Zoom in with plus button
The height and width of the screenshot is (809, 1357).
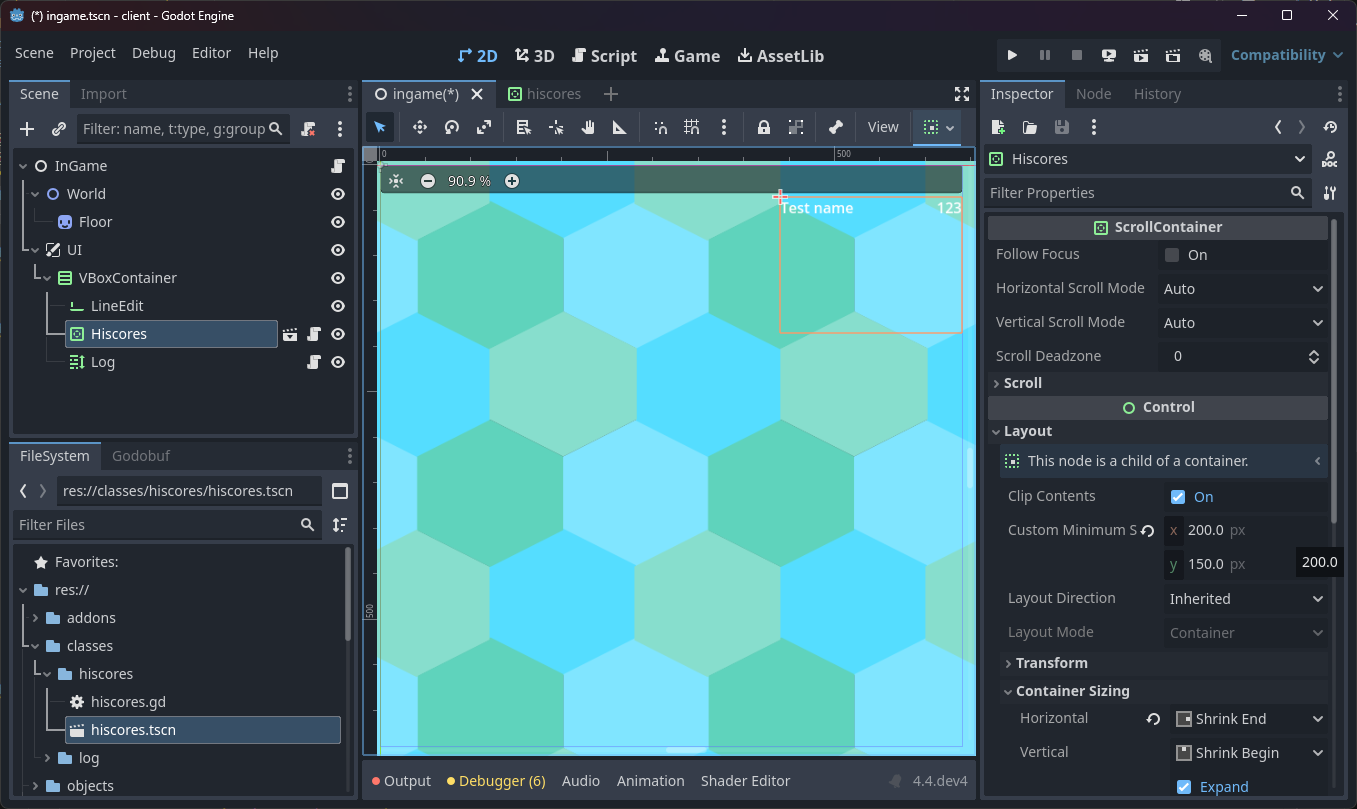(x=512, y=181)
